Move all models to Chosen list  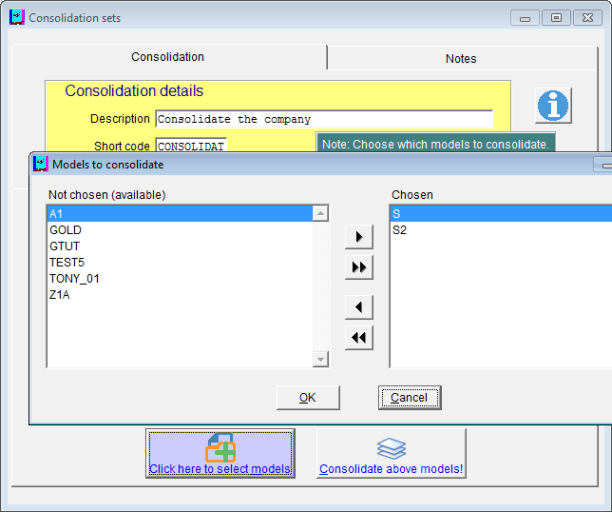[x=359, y=267]
